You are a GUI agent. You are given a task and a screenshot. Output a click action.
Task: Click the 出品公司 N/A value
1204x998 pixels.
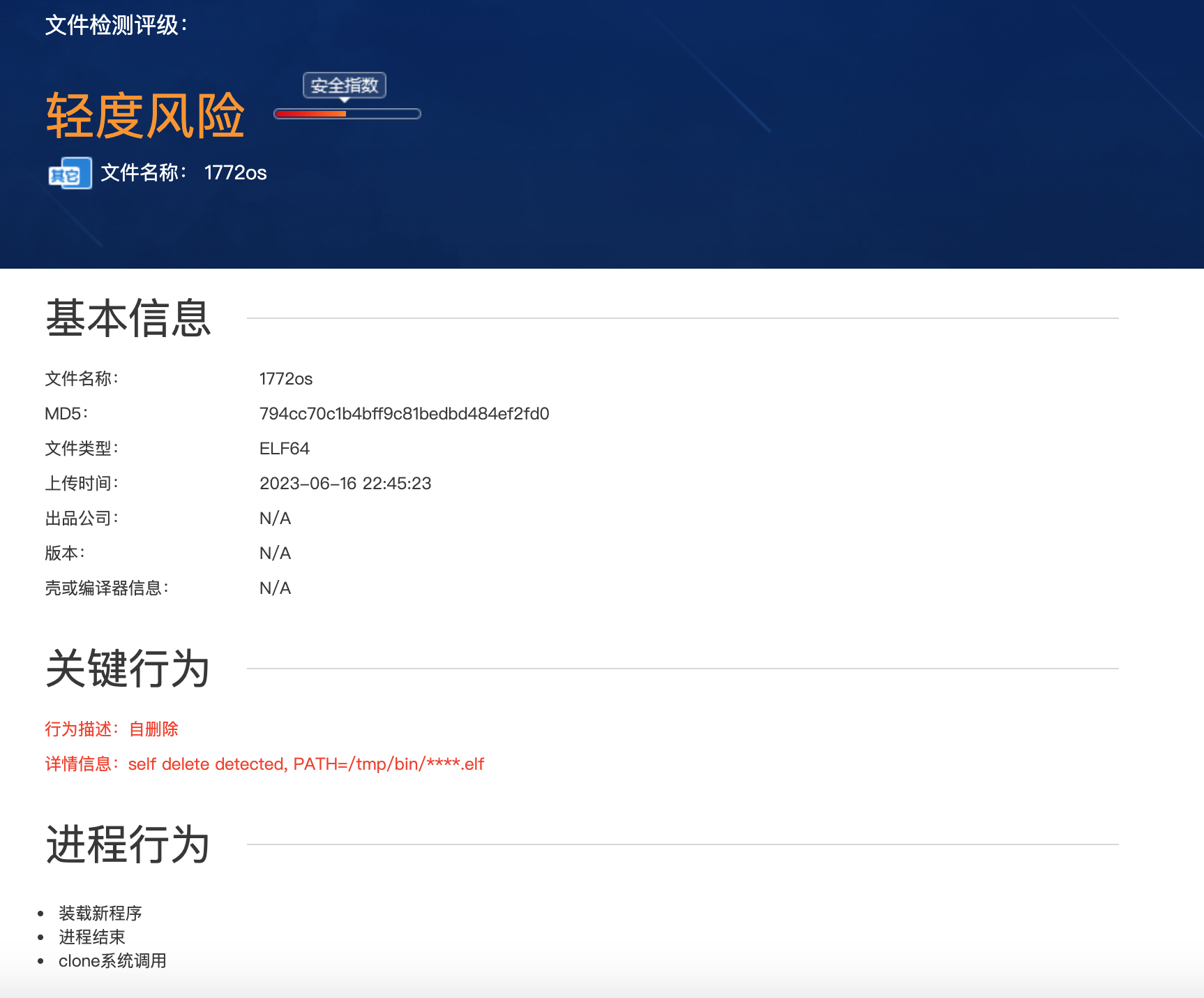[275, 519]
